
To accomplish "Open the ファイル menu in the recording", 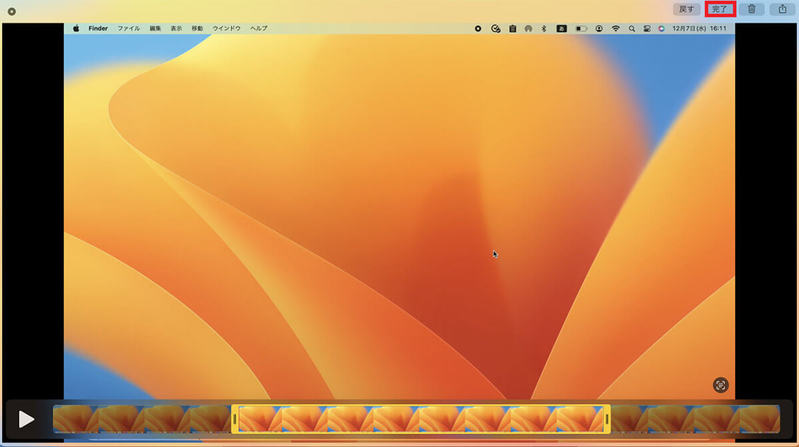I will (x=128, y=29).
